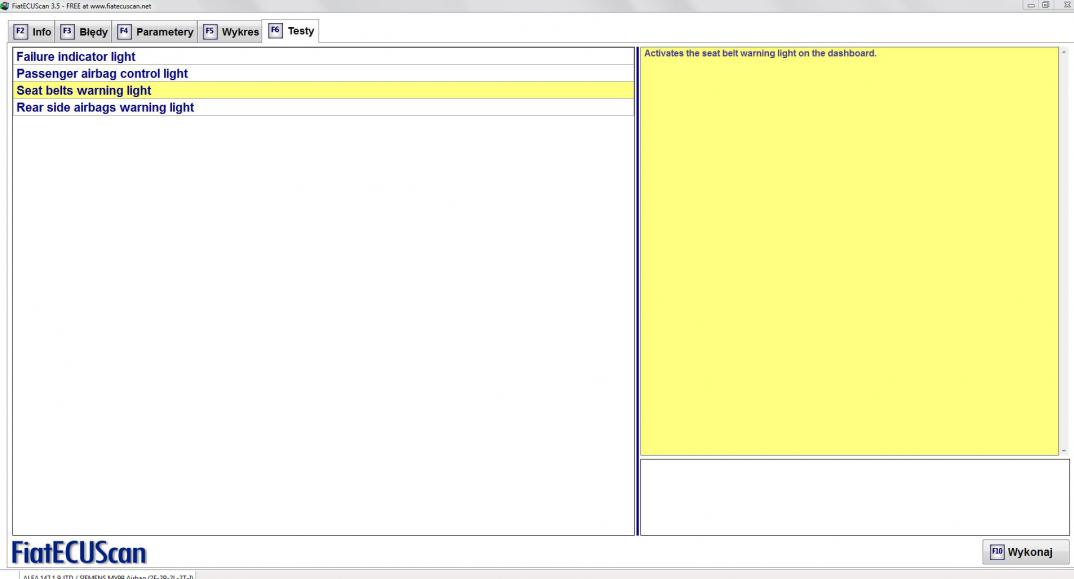Select Failure indicator light test
Viewport: 1074px width, 579px height.
(x=323, y=56)
